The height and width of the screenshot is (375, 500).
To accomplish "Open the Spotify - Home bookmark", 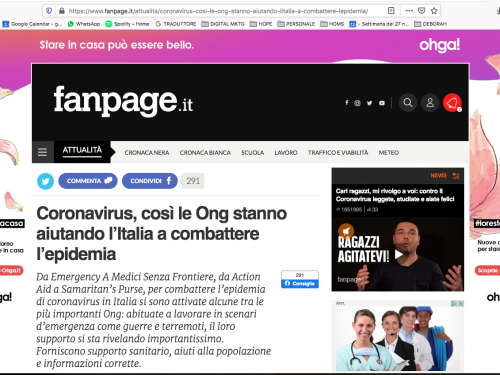I will (x=127, y=24).
